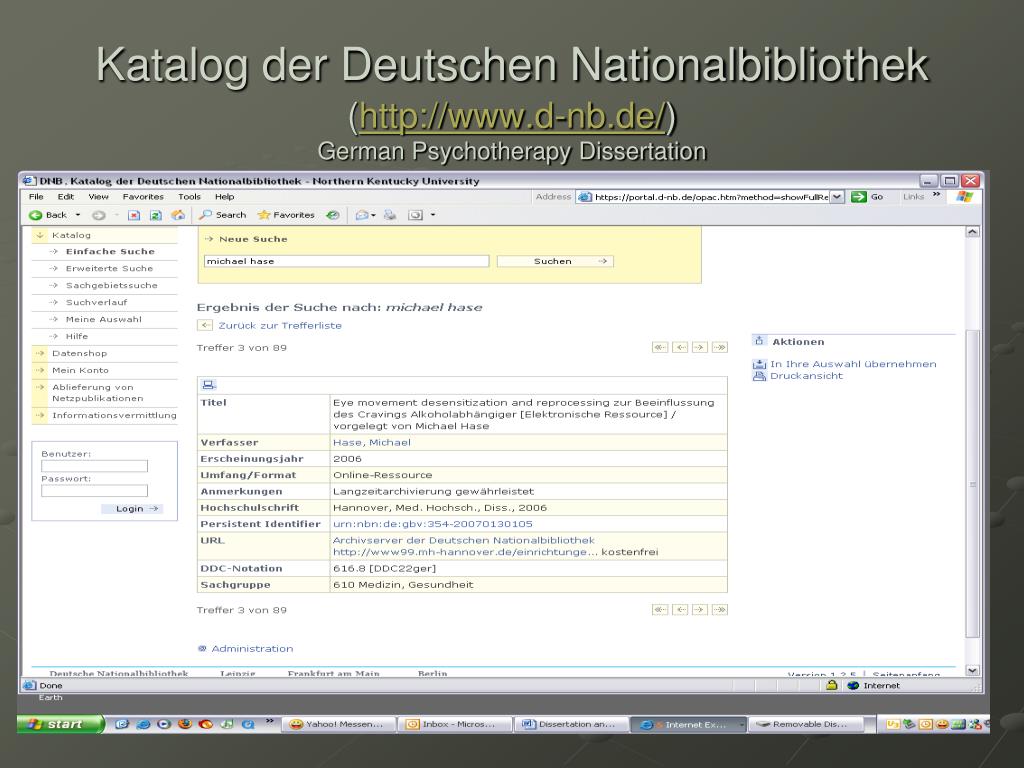Click 'In Ihre Auswahl übernehmen' action link
This screenshot has height=768, width=1024.
(853, 364)
